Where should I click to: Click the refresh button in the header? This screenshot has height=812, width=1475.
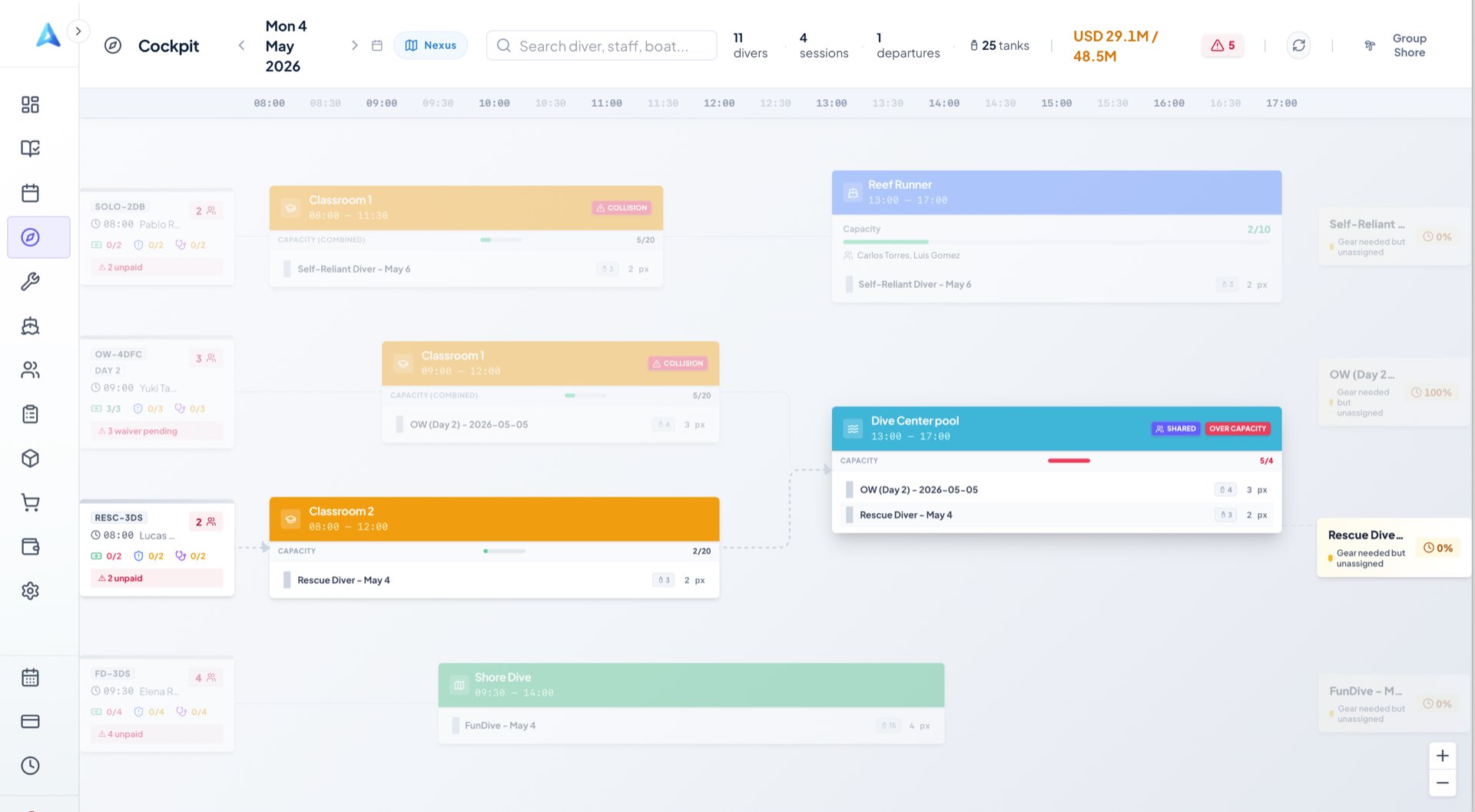[1298, 45]
